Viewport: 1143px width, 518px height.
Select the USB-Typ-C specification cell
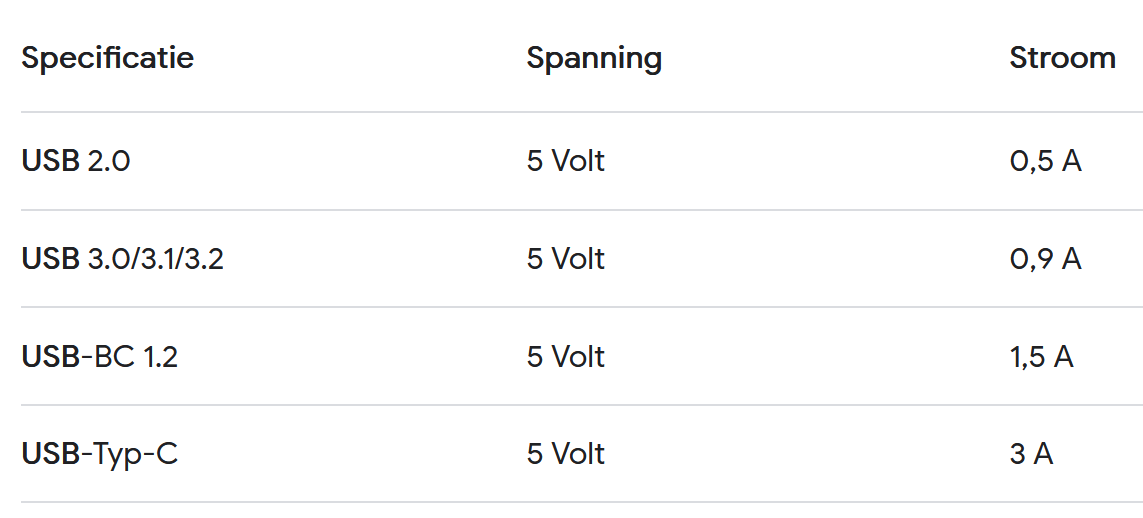(x=100, y=454)
